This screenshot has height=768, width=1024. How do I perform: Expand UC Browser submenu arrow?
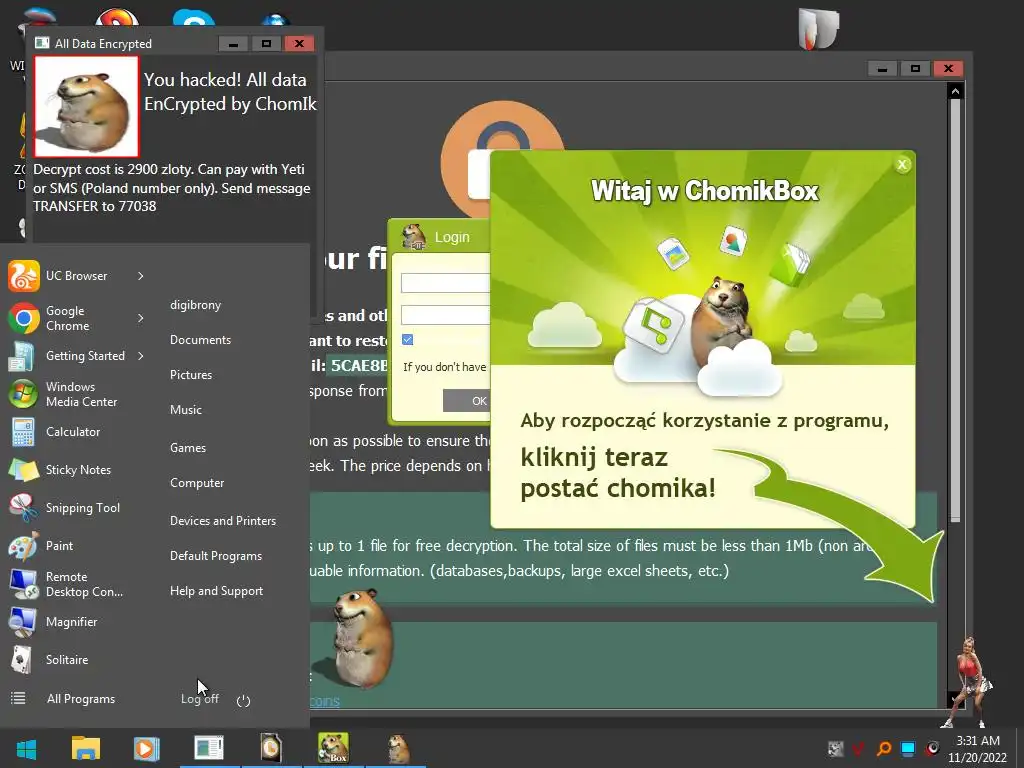pos(140,276)
